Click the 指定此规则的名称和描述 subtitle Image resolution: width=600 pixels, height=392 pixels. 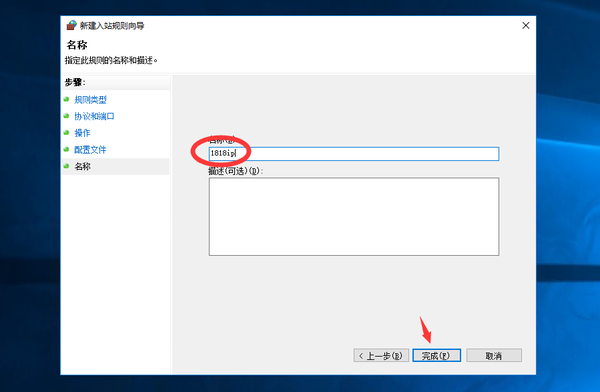click(x=111, y=60)
